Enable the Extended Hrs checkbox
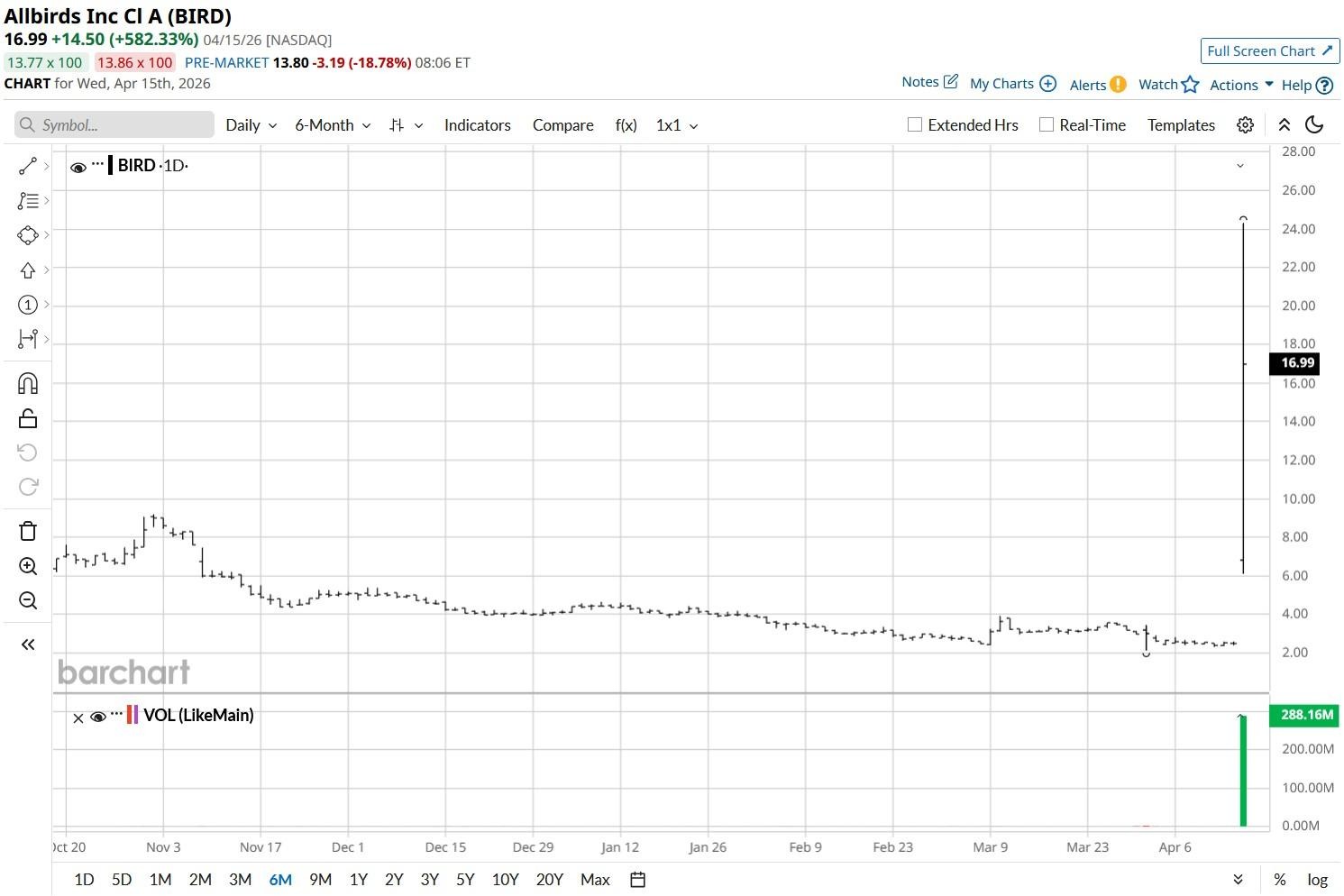The height and width of the screenshot is (896, 1344). coord(915,124)
